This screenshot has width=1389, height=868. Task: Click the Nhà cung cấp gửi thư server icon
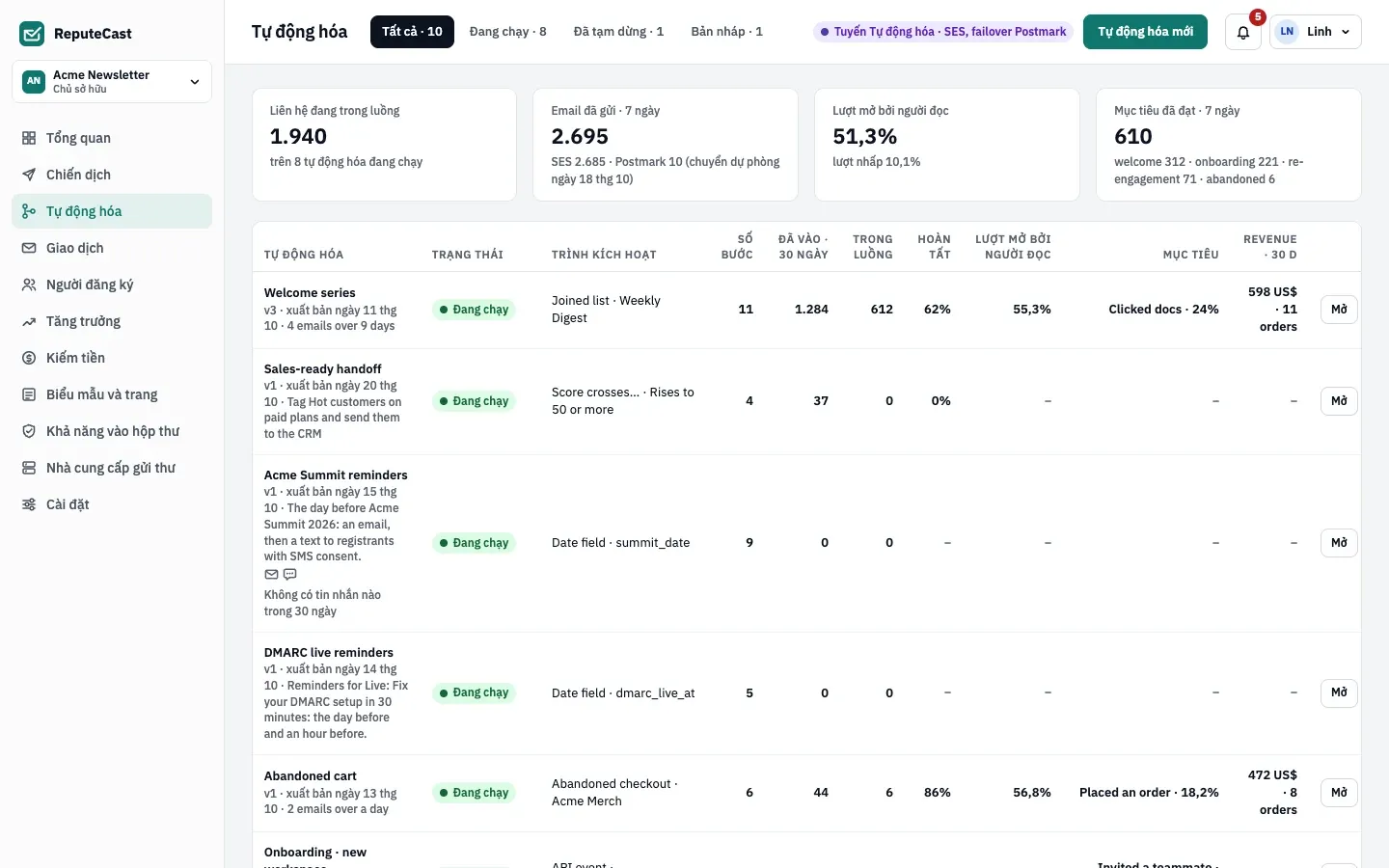click(x=29, y=468)
